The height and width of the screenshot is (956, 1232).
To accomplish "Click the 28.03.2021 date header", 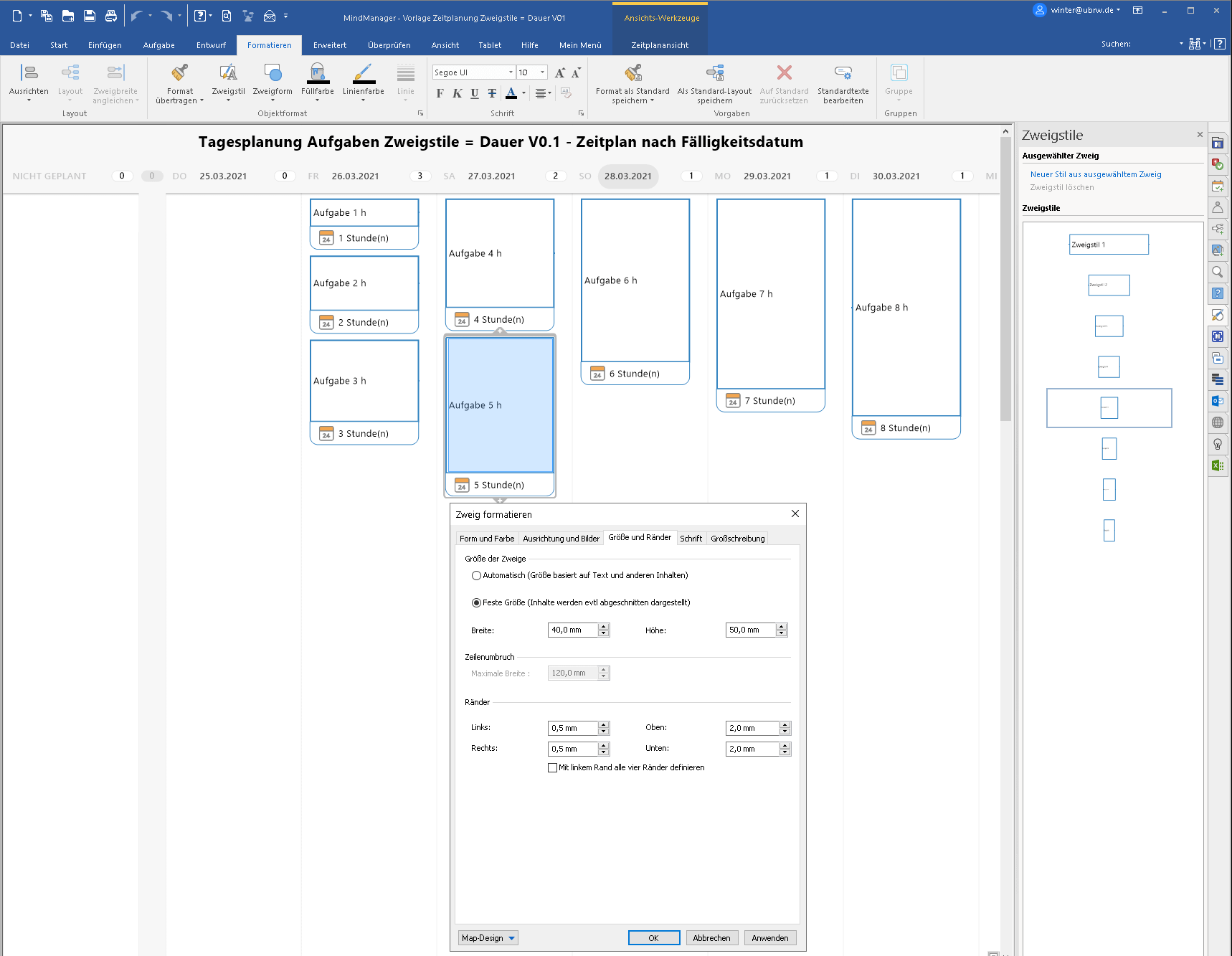I will pos(628,176).
